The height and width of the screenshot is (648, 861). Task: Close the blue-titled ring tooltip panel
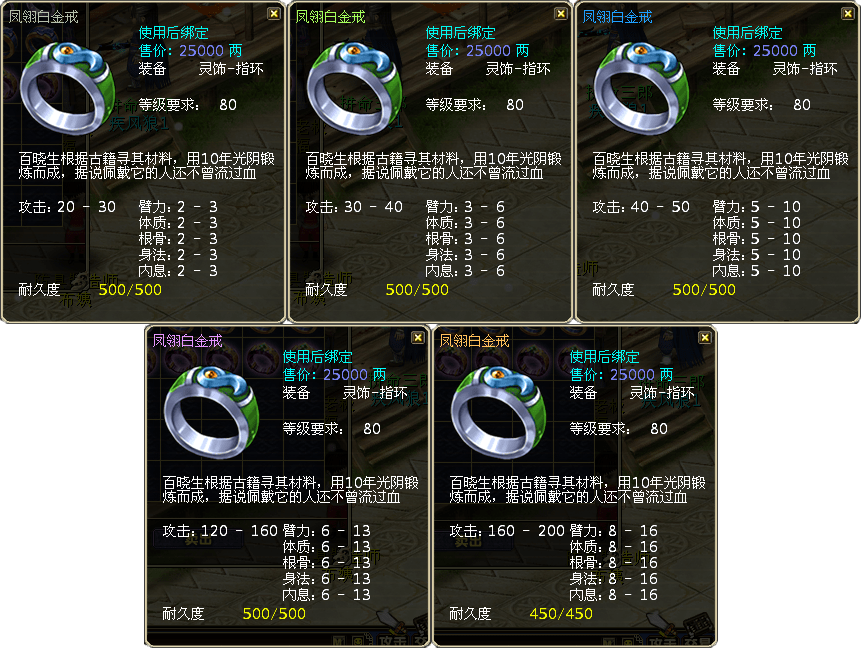tap(847, 14)
